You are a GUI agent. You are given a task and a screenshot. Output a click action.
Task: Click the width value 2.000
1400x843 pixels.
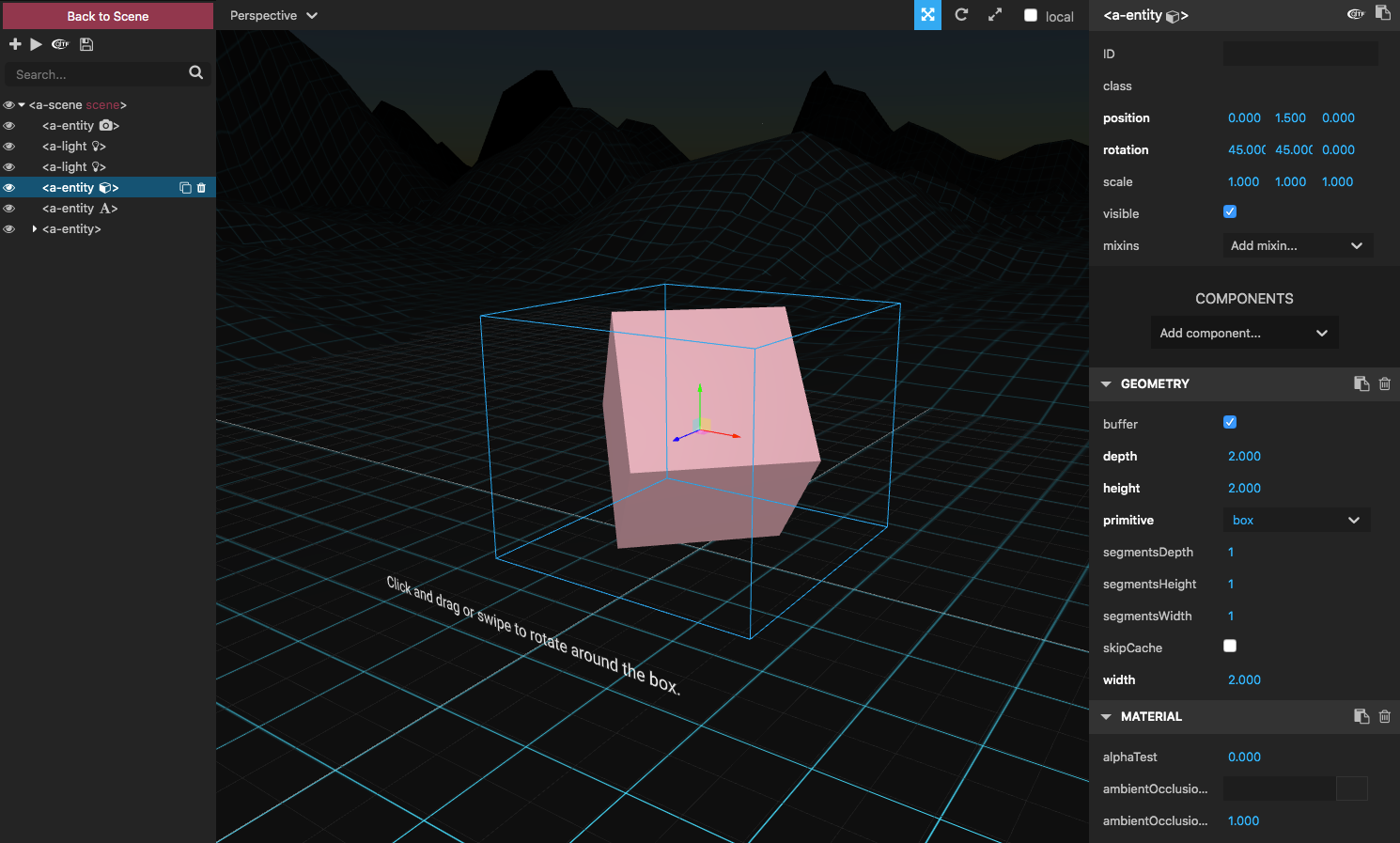1244,679
